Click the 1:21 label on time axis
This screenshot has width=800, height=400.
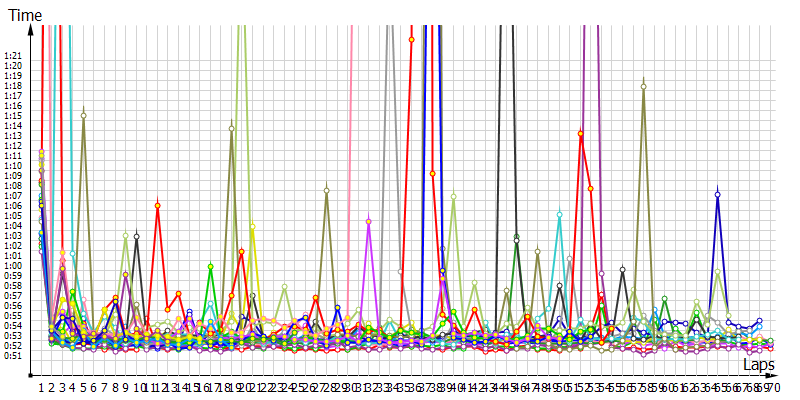(13, 56)
